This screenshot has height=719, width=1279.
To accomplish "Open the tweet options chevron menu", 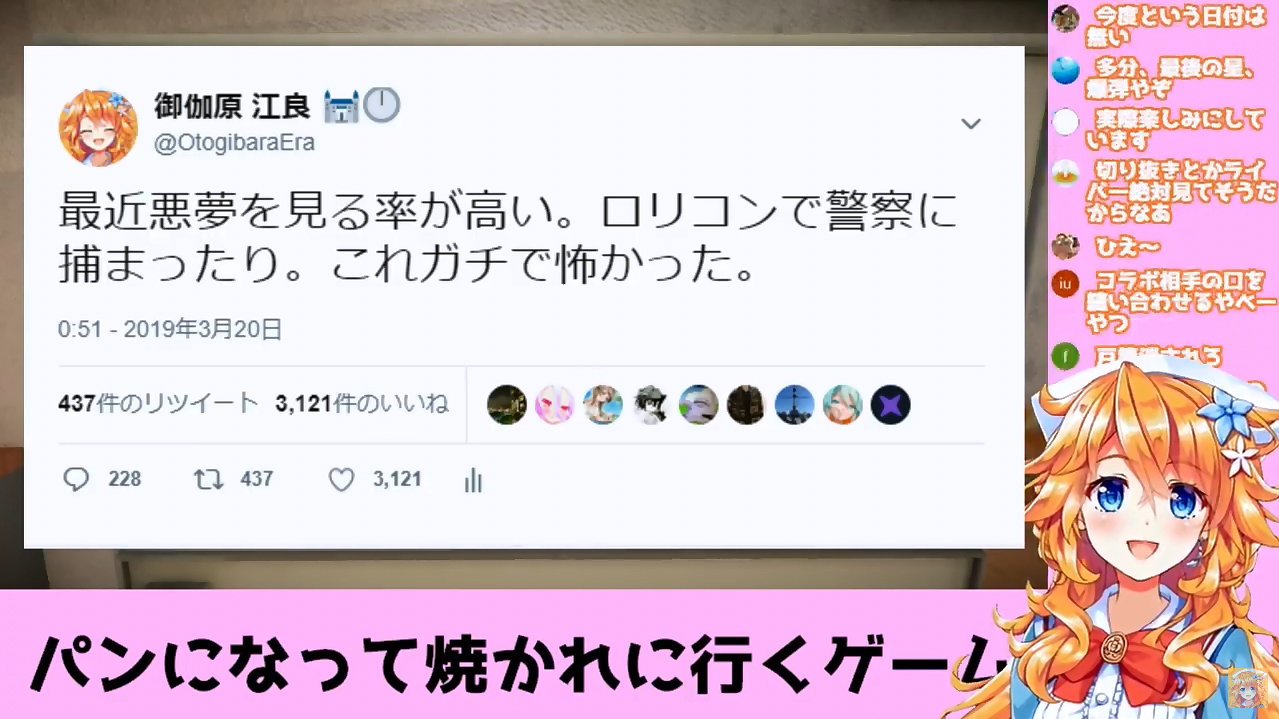I will pos(970,124).
